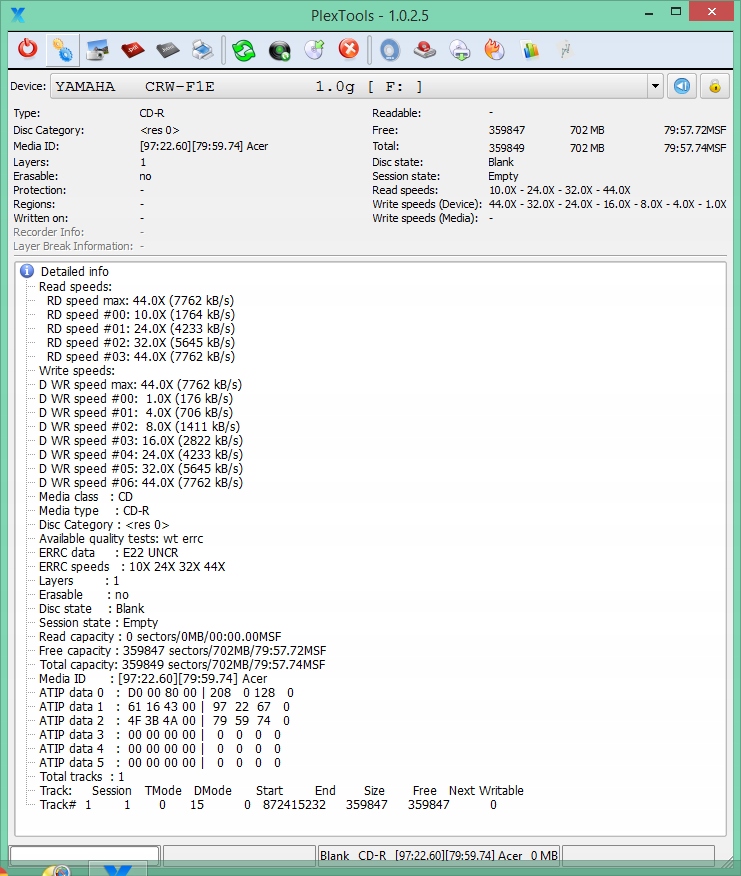Select the 'ATIP data 1' row
741x876 pixels.
165,707
